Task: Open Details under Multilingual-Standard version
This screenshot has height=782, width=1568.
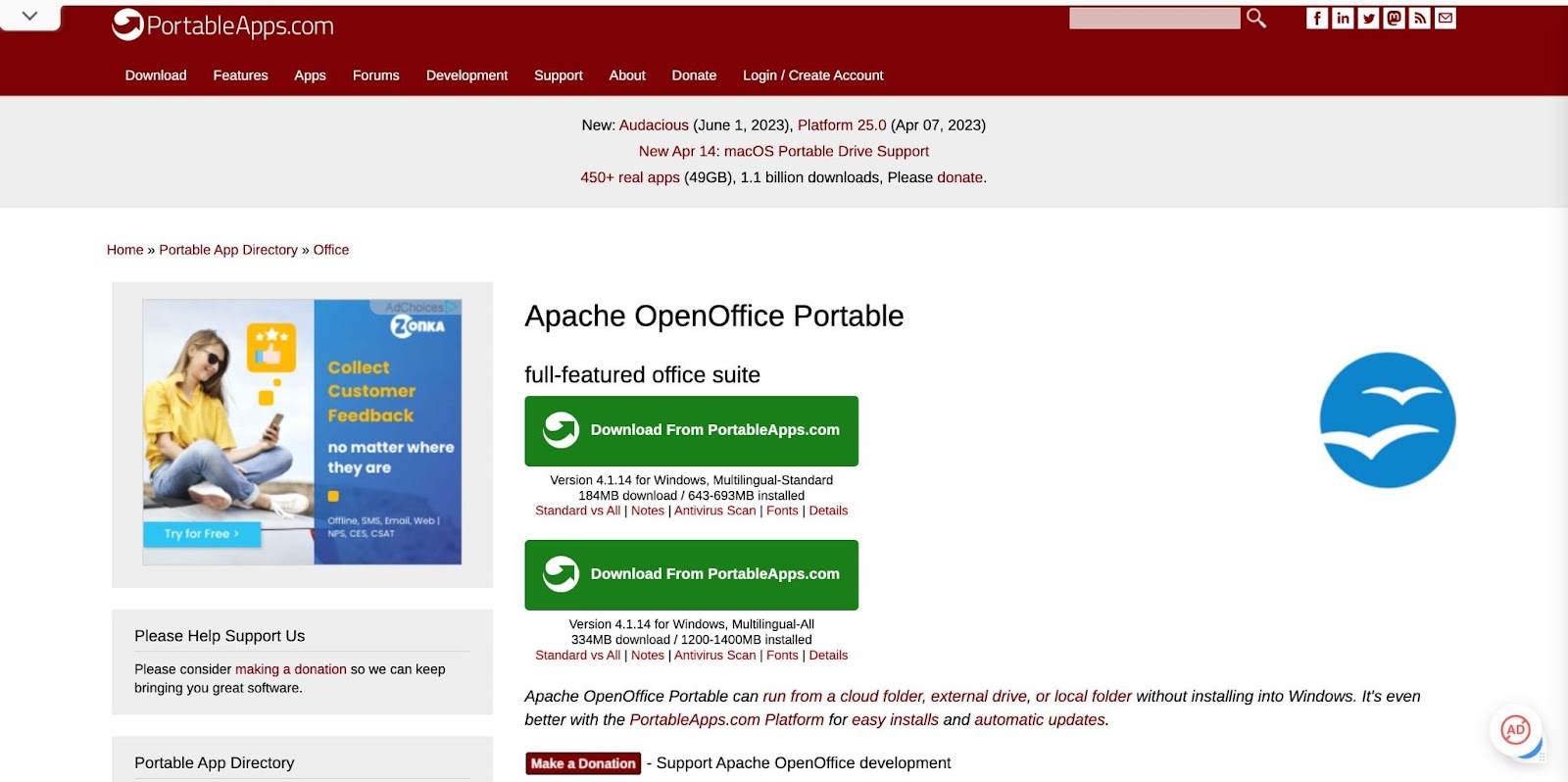Action: (828, 511)
